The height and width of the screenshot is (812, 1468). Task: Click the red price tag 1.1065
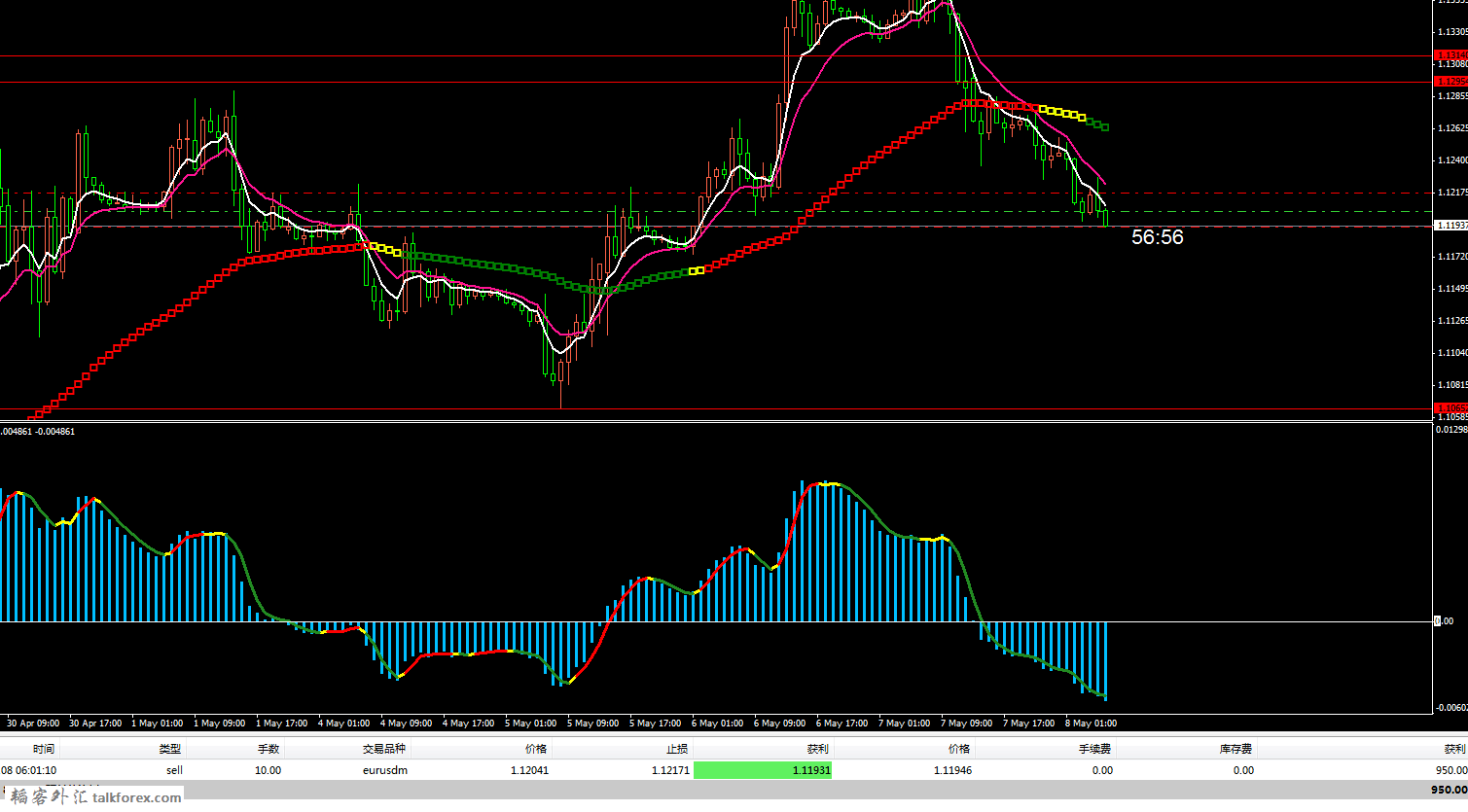pos(1451,408)
